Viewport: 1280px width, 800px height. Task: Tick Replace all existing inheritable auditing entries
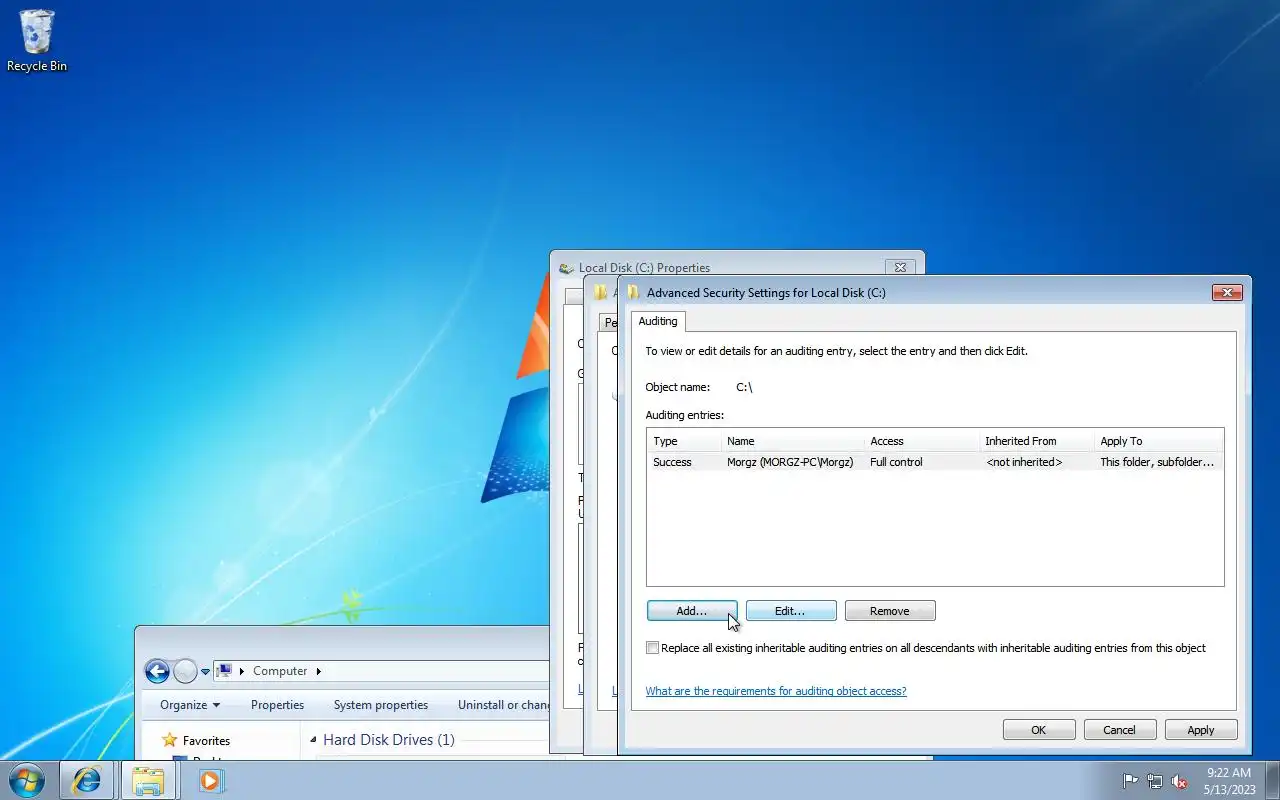tap(653, 648)
